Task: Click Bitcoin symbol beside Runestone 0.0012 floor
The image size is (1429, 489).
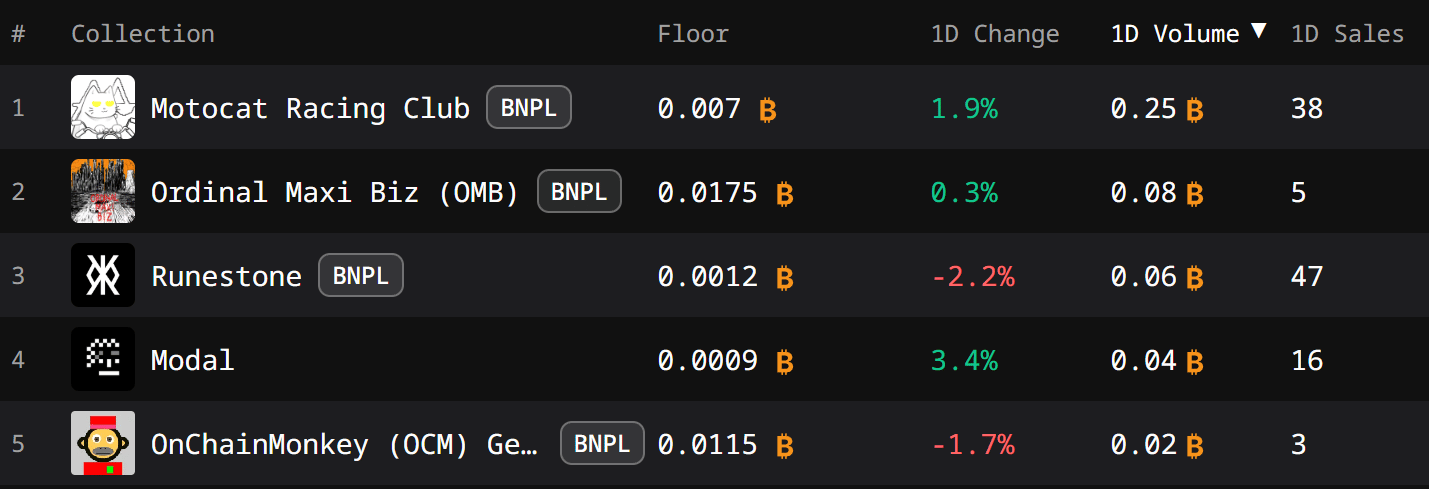Action: 785,277
